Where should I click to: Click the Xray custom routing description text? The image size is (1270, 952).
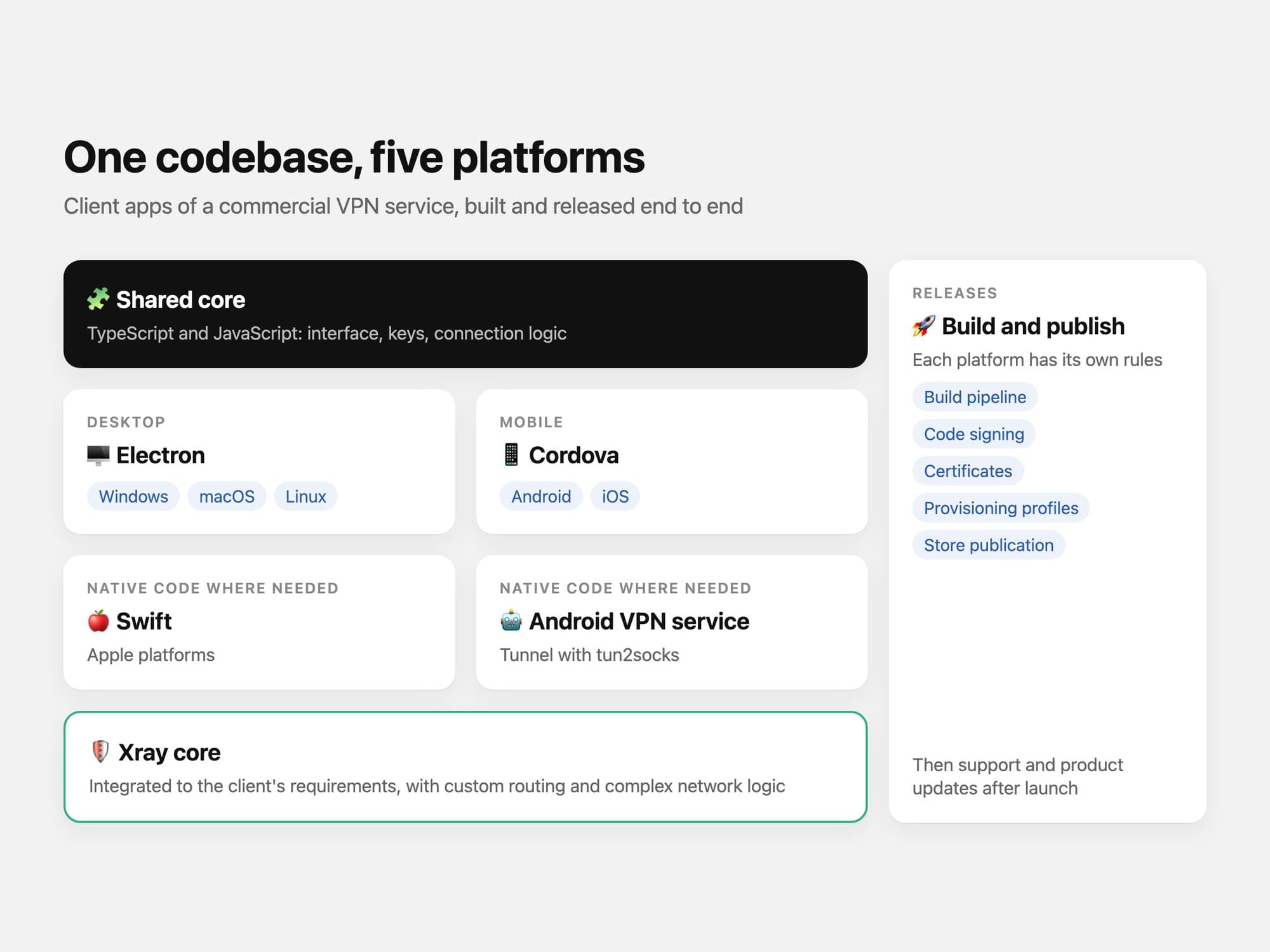pos(437,786)
